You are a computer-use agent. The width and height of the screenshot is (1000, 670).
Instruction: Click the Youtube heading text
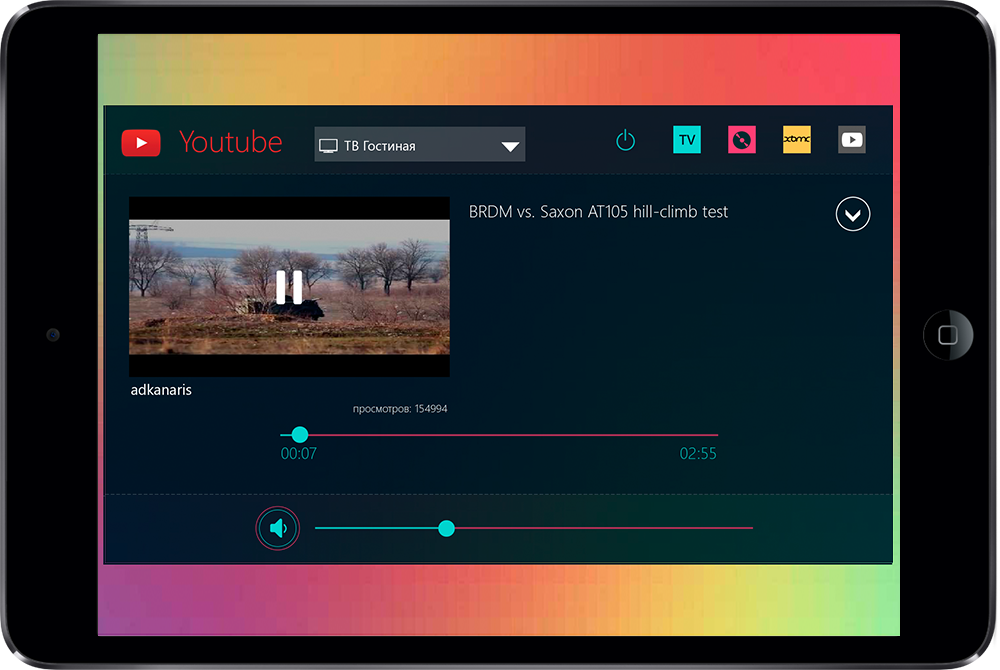(231, 142)
